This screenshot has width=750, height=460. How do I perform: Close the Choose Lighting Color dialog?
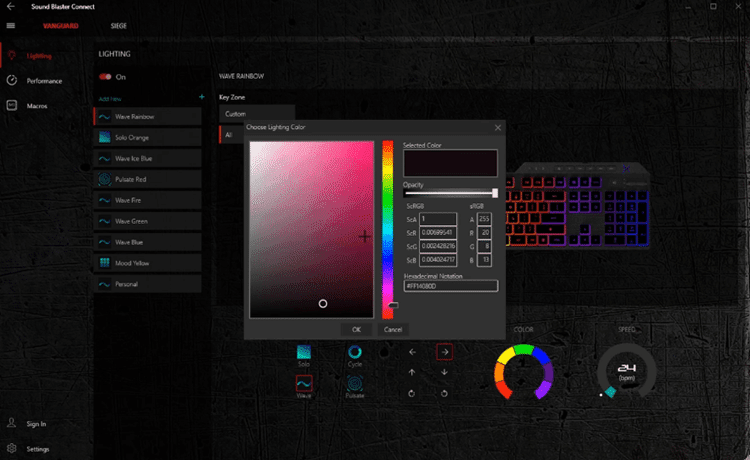tap(498, 128)
